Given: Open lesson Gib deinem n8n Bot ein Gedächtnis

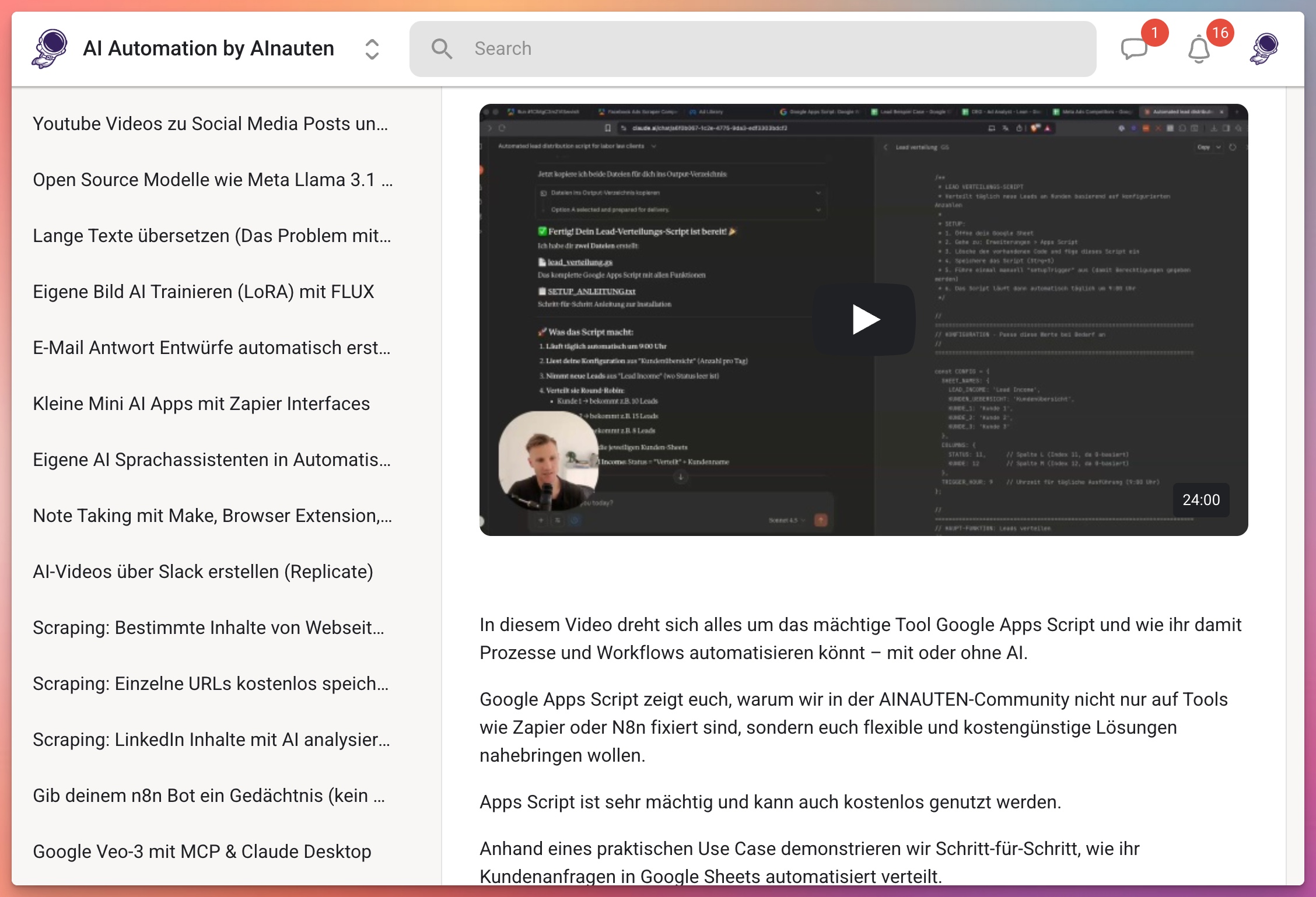Looking at the screenshot, I should pos(209,796).
